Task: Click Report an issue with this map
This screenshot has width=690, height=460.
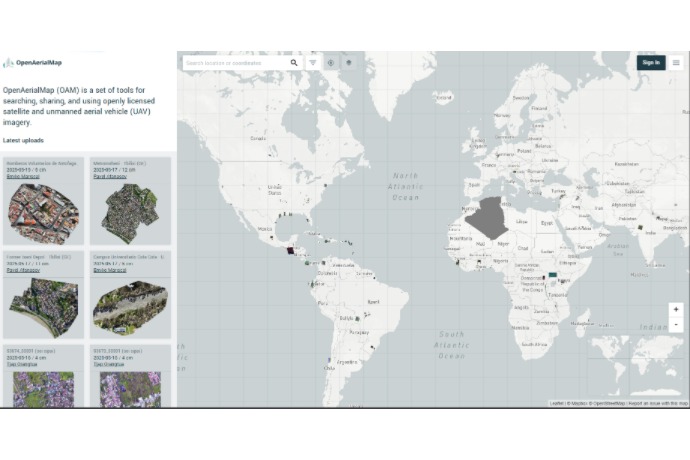Action: pos(658,403)
